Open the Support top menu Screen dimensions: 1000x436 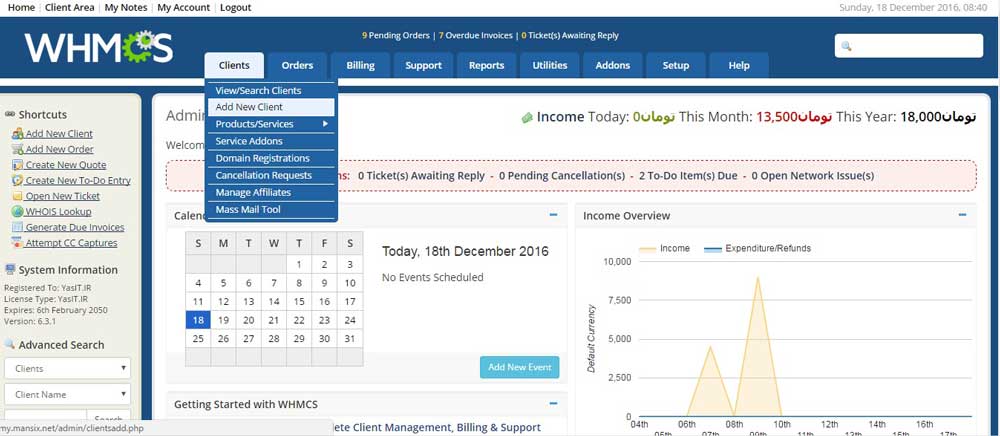pos(423,65)
